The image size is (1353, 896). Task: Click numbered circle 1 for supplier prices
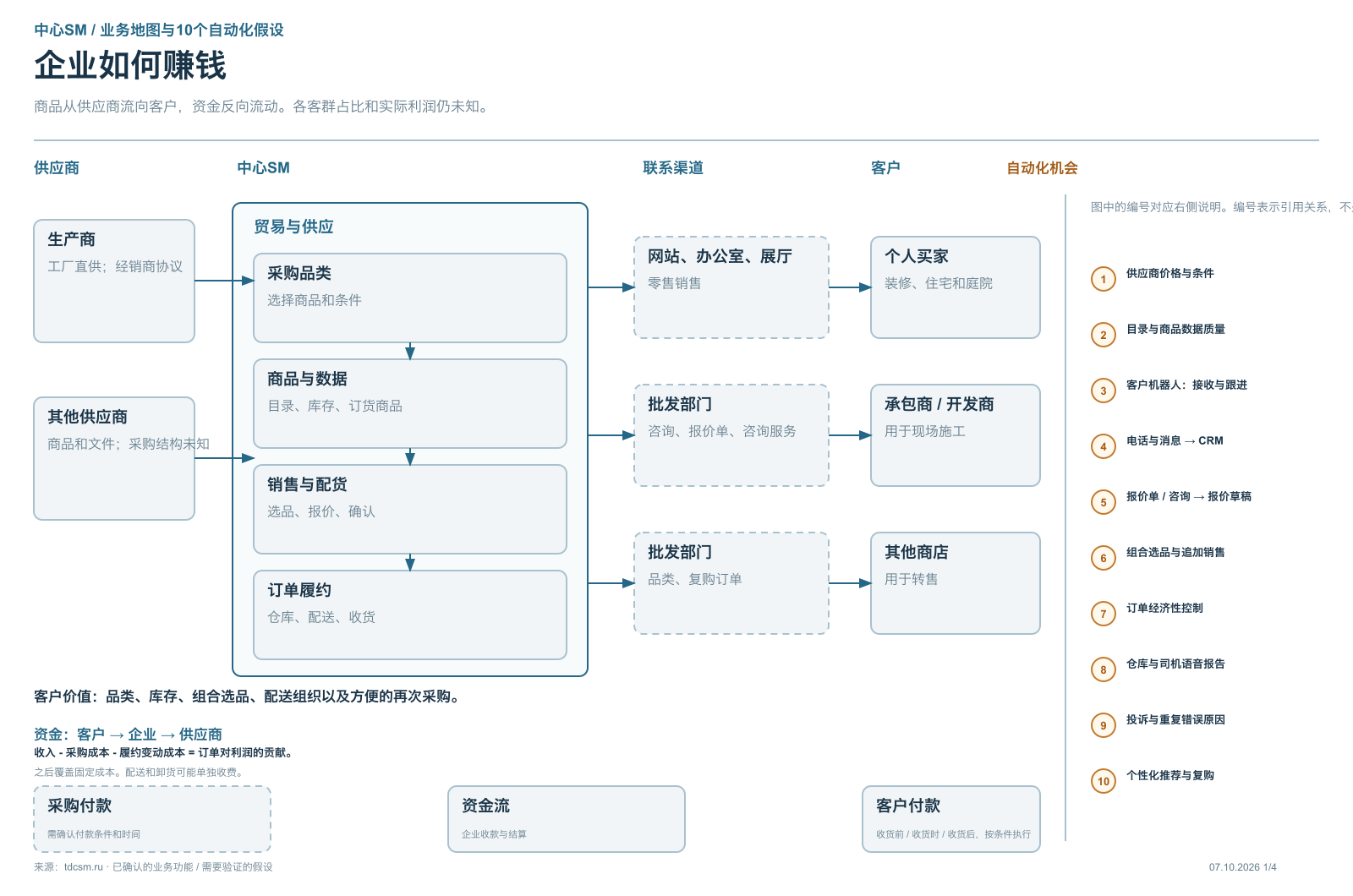click(x=1104, y=279)
